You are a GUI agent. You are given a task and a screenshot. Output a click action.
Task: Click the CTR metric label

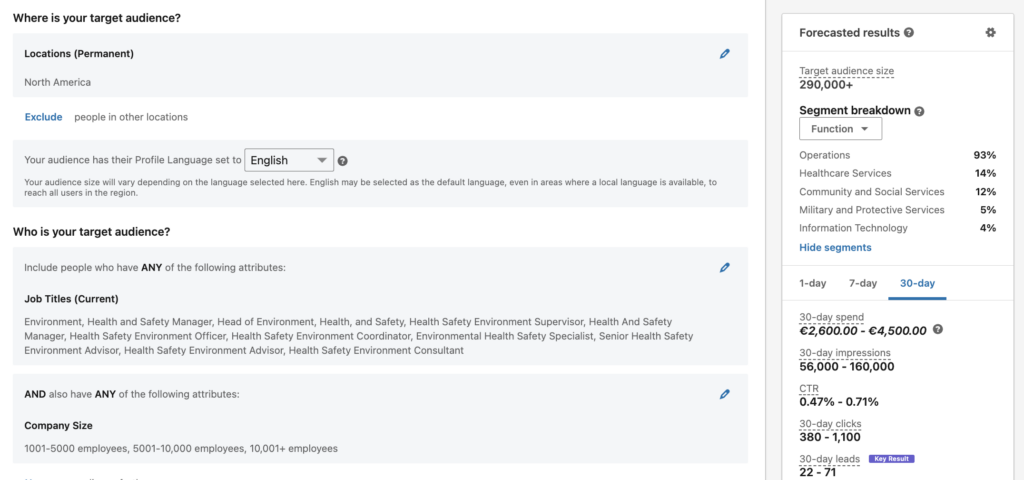pyautogui.click(x=809, y=388)
